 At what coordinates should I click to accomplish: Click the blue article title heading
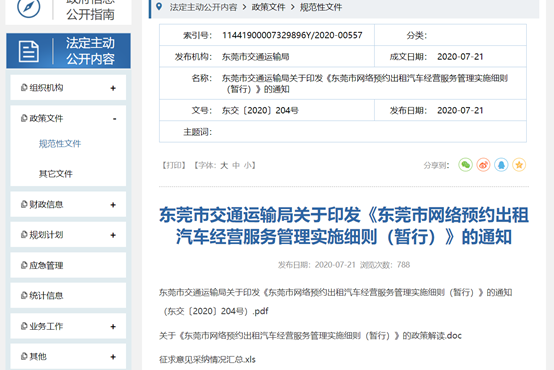[344, 226]
